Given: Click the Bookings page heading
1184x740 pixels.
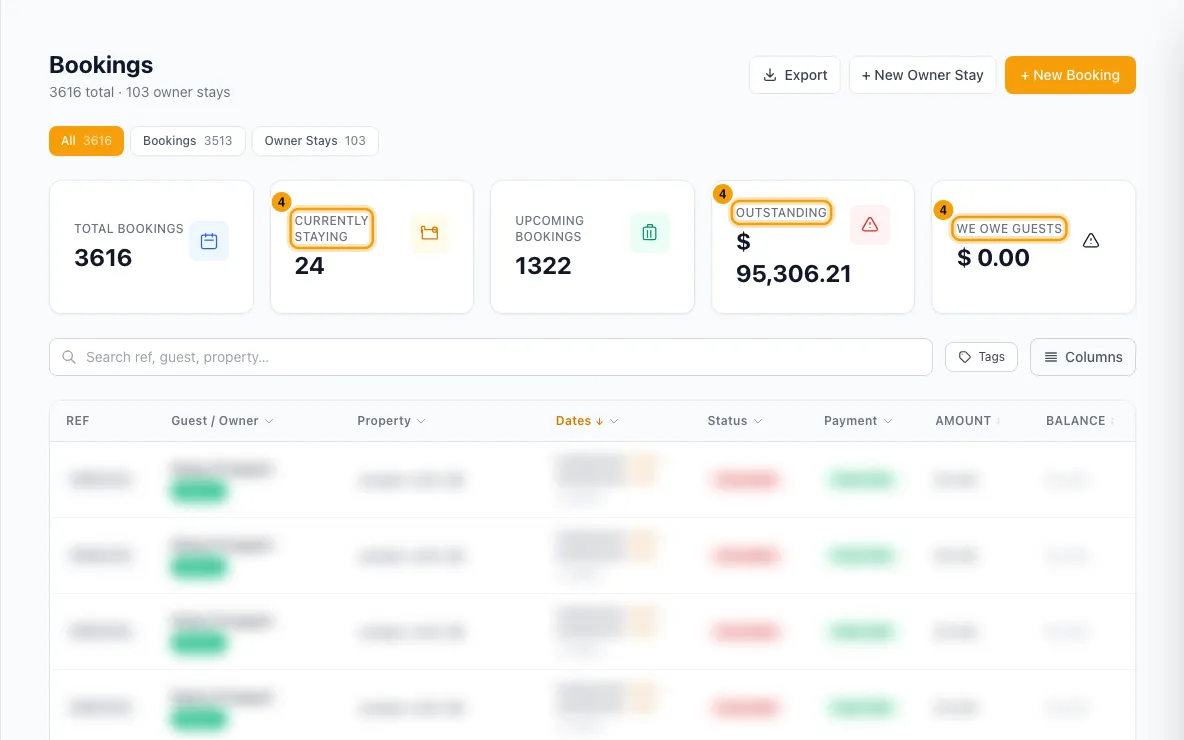Looking at the screenshot, I should click(101, 65).
